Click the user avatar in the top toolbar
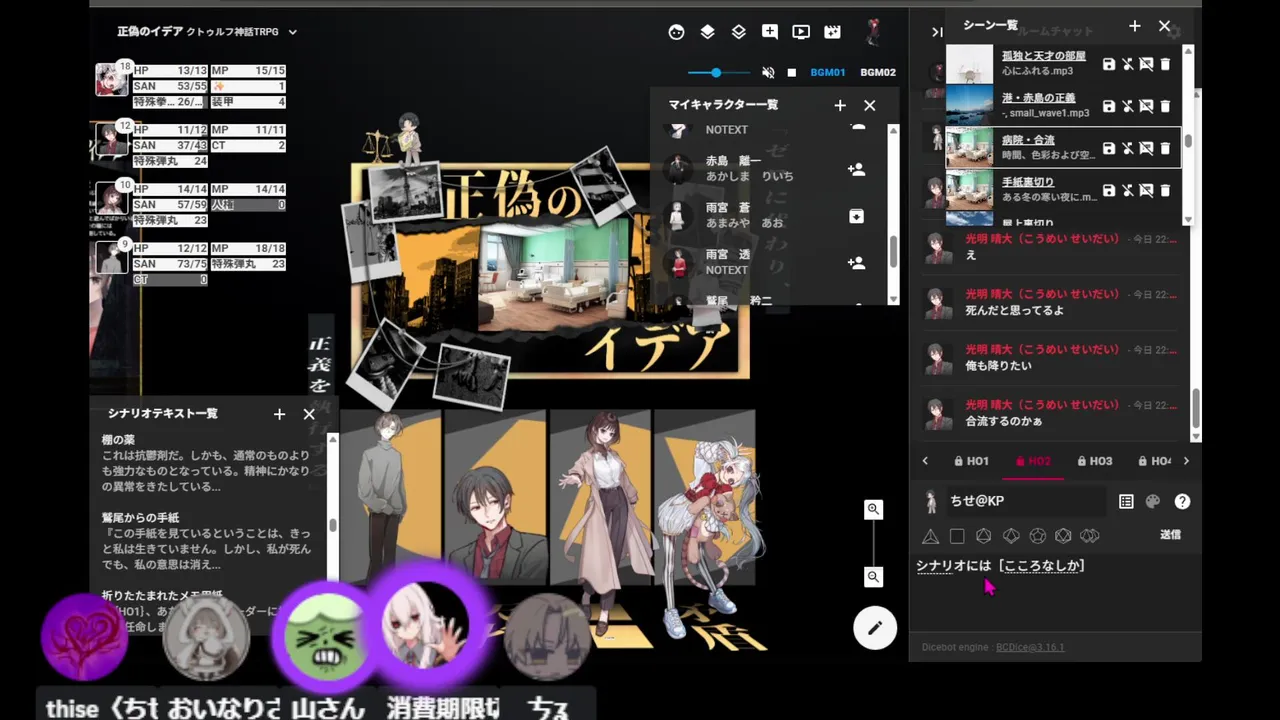 pos(873,32)
